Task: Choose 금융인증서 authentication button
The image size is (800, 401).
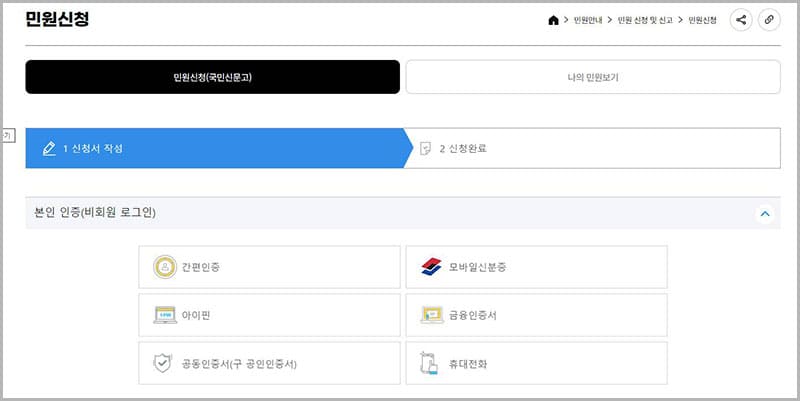Action: (x=537, y=315)
